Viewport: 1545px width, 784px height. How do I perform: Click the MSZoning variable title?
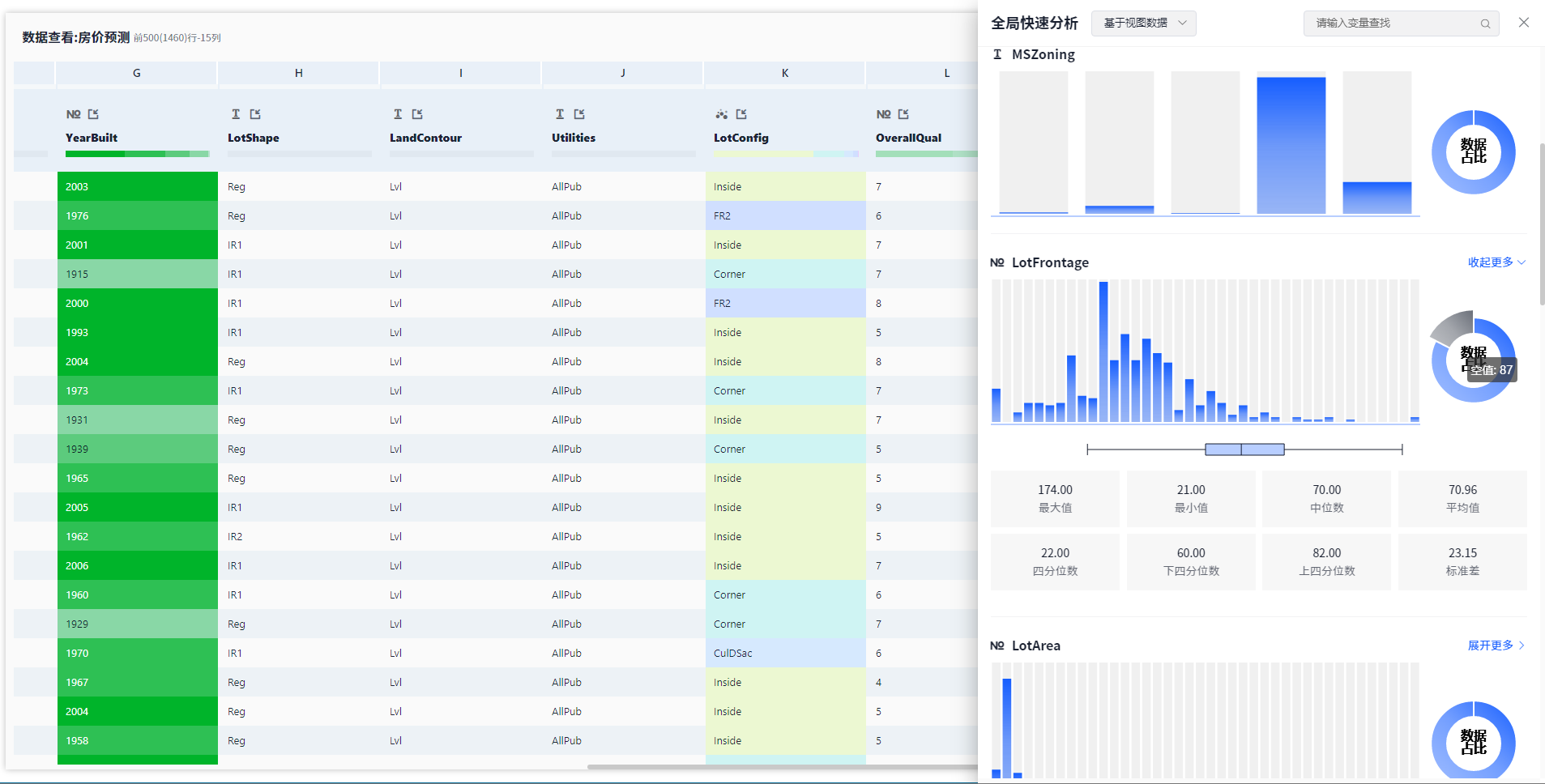point(1043,54)
